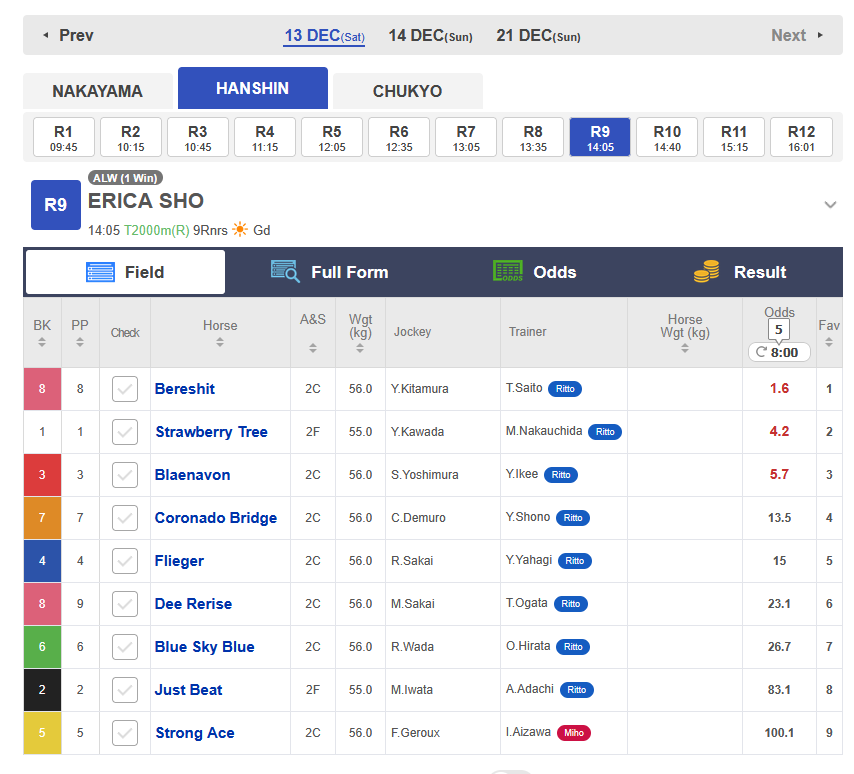Tick the checkbox for Strawberry Tree
Viewport: 854px width, 774px height.
pos(125,432)
